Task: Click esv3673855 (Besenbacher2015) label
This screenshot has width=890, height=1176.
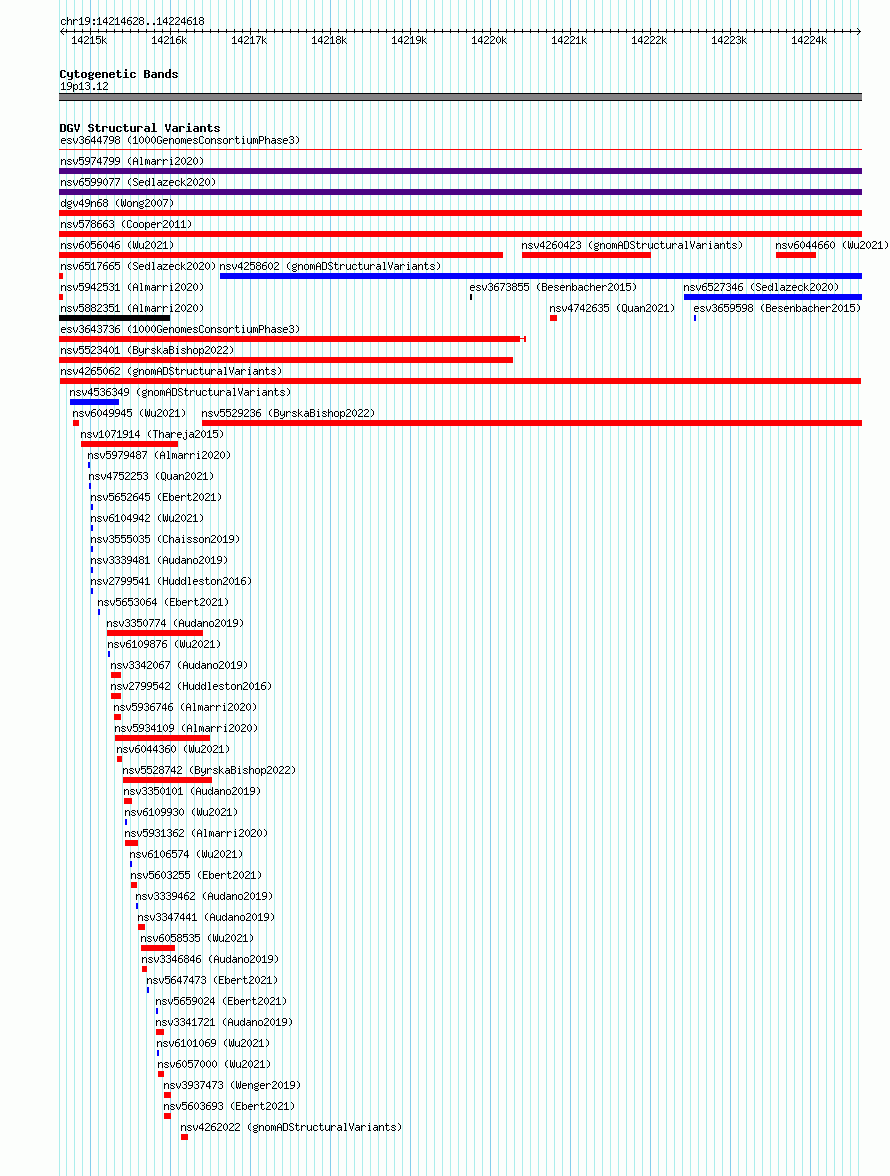Action: [553, 287]
